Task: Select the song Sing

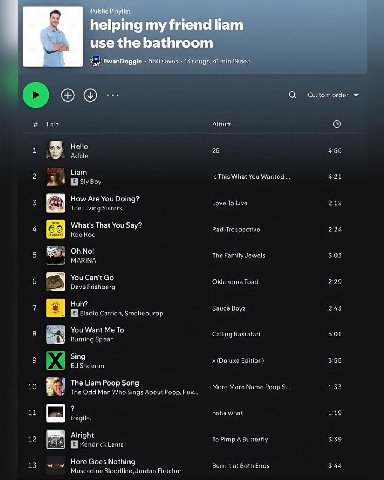Action: 78,356
